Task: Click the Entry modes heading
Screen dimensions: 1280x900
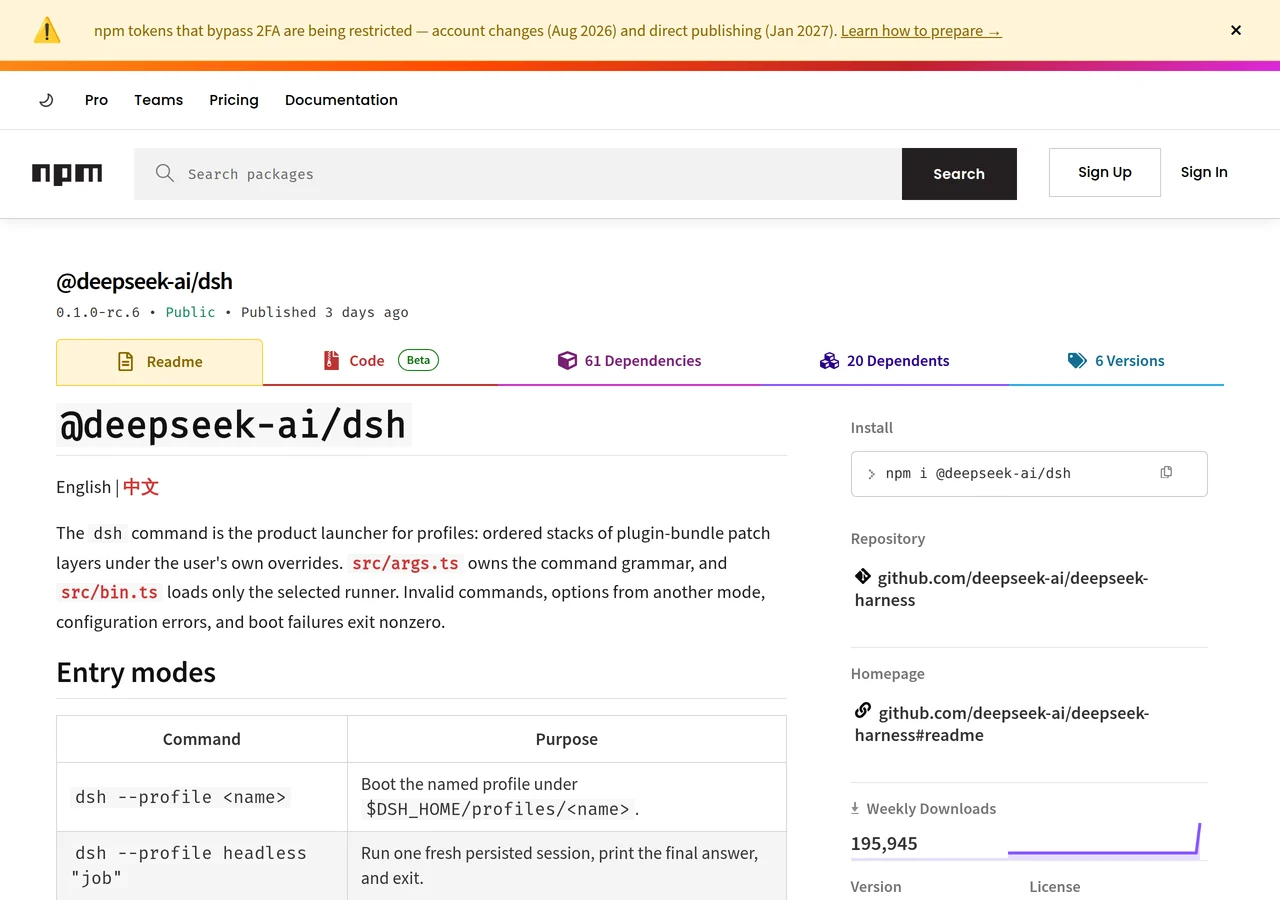Action: (136, 672)
